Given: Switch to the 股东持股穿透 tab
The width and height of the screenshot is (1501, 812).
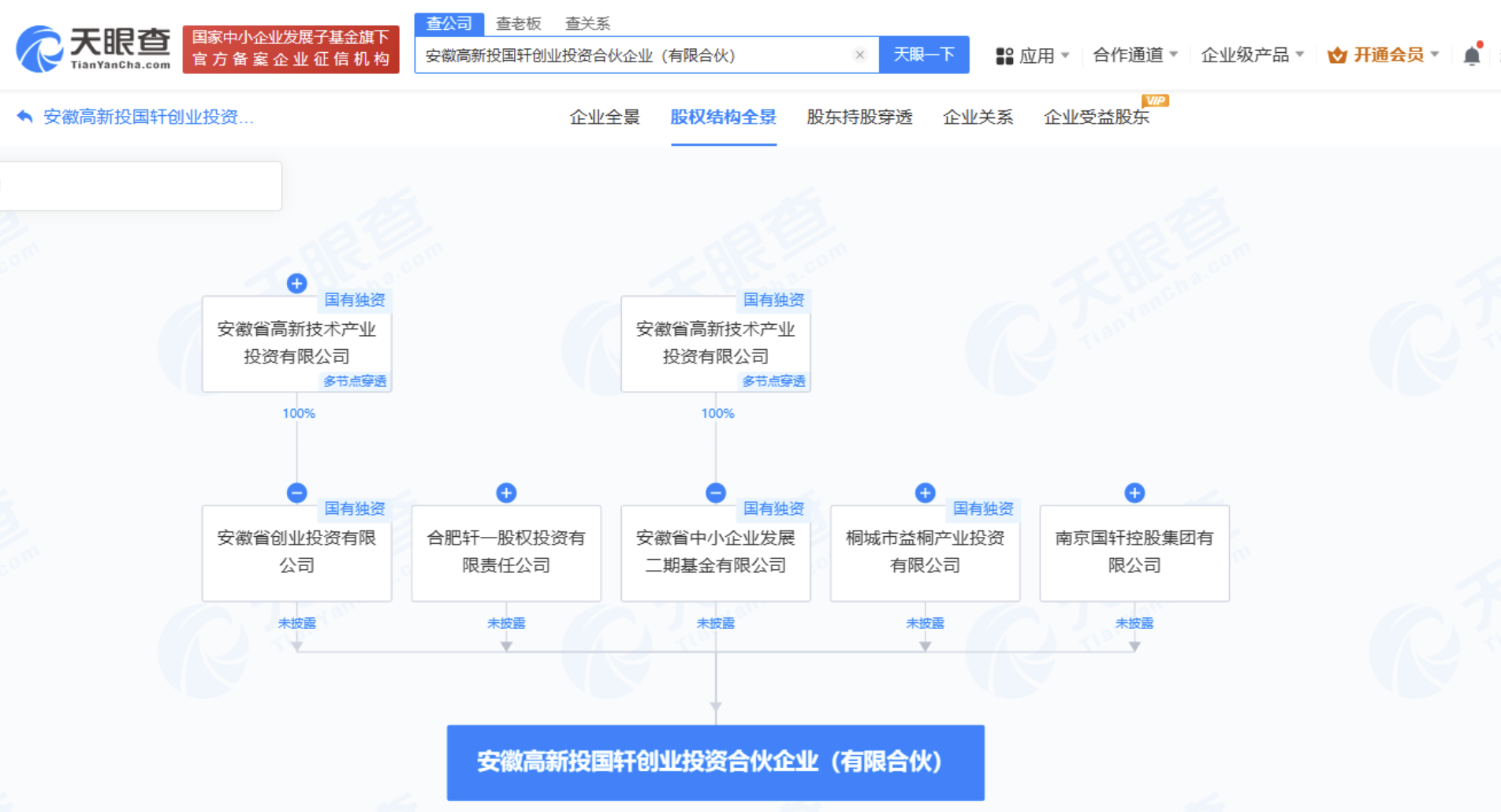Looking at the screenshot, I should click(859, 117).
